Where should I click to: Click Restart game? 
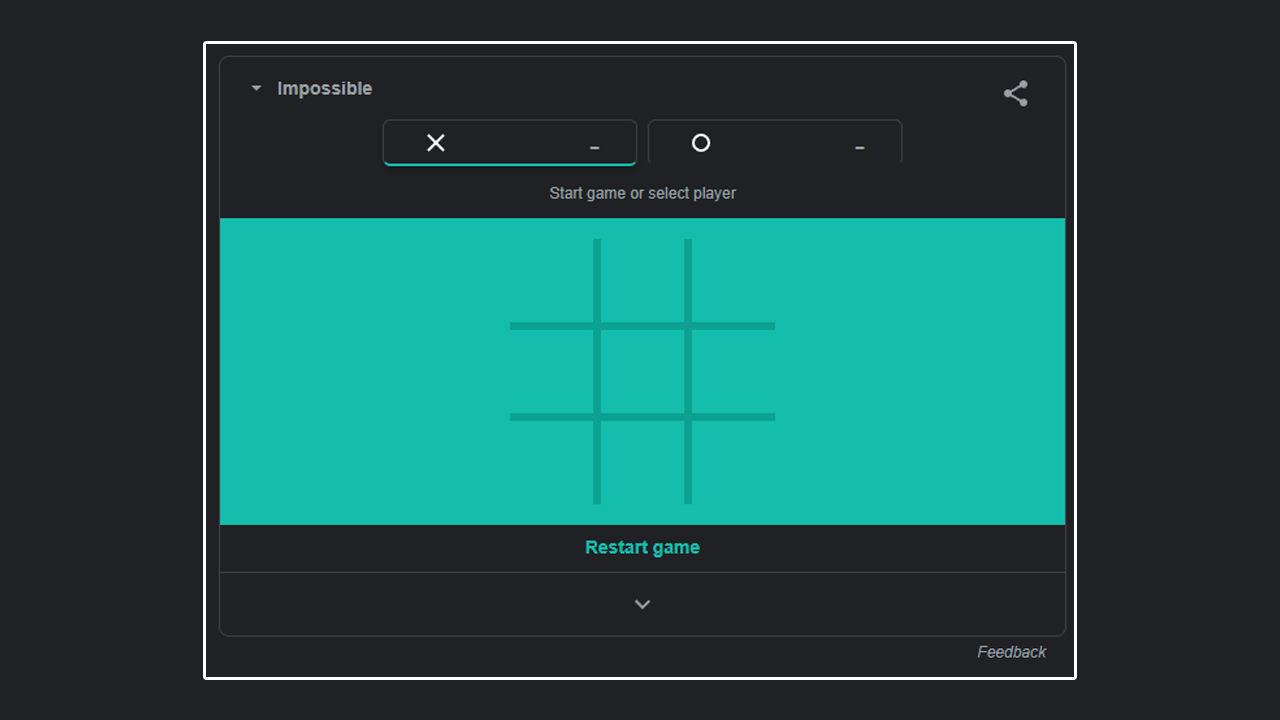coord(642,547)
